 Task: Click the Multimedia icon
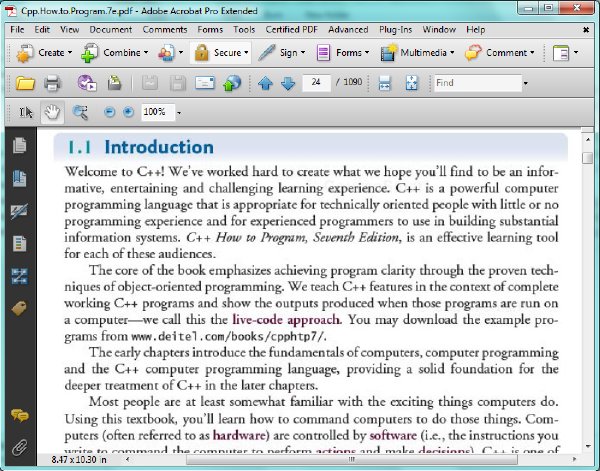pyautogui.click(x=388, y=53)
